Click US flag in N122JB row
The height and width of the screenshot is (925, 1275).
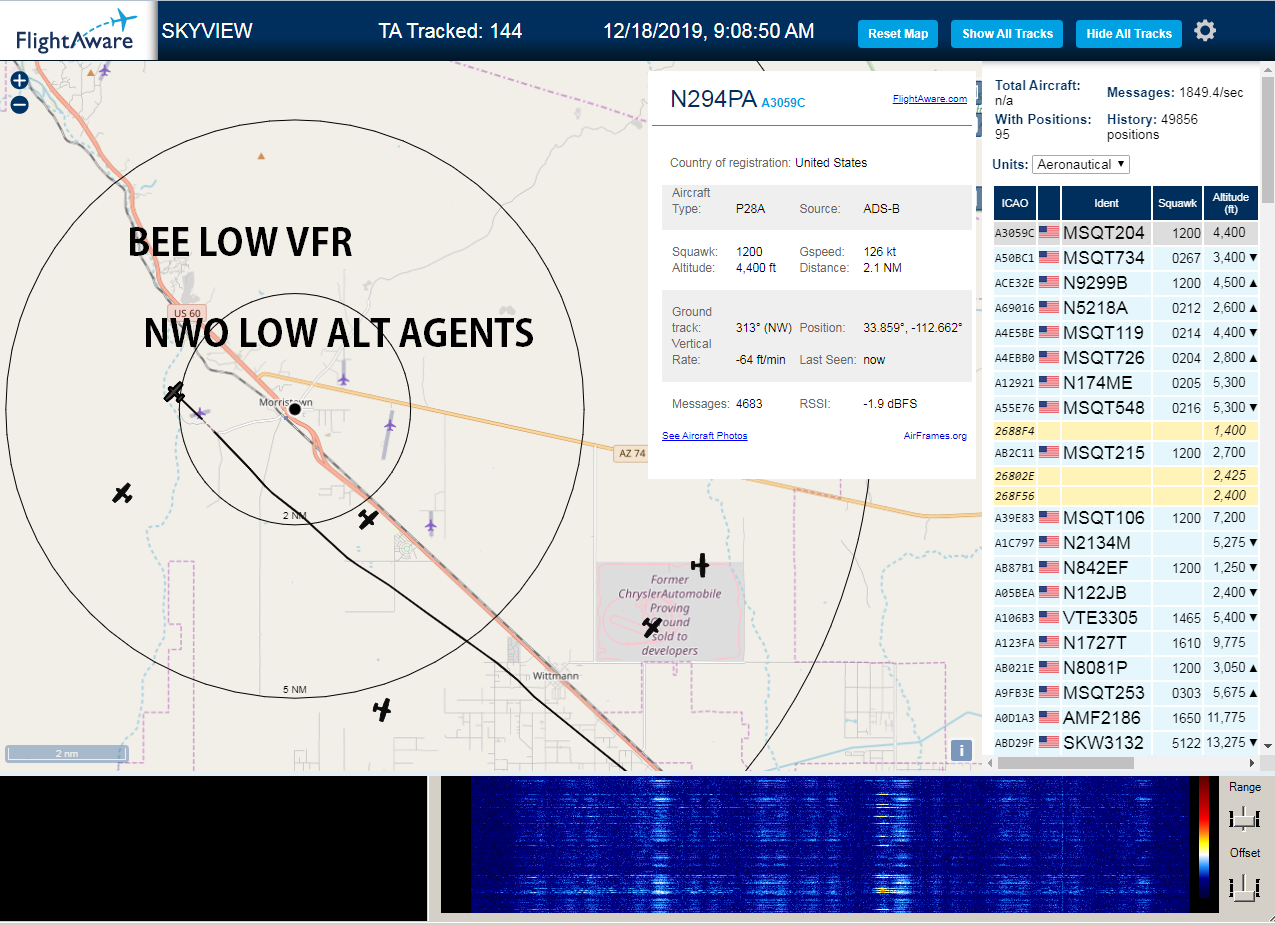coord(1049,593)
